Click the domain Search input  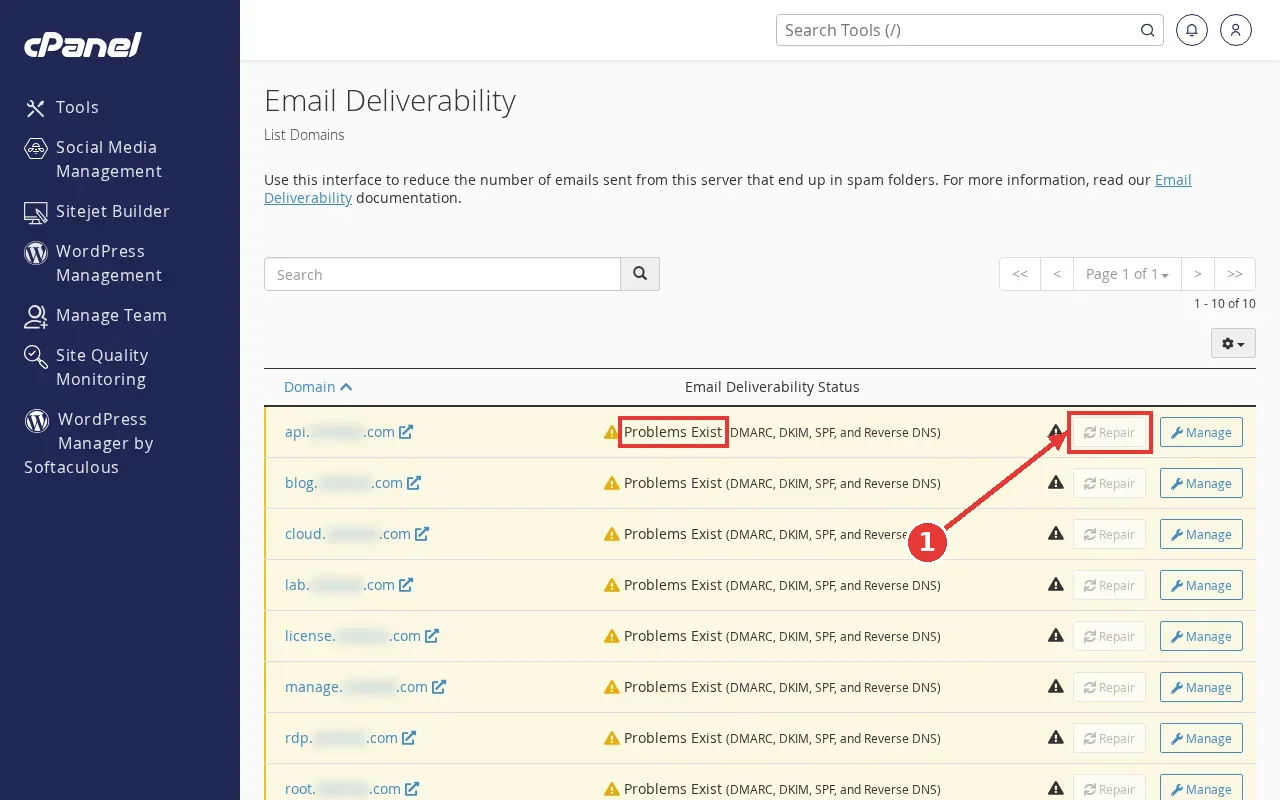click(x=442, y=274)
